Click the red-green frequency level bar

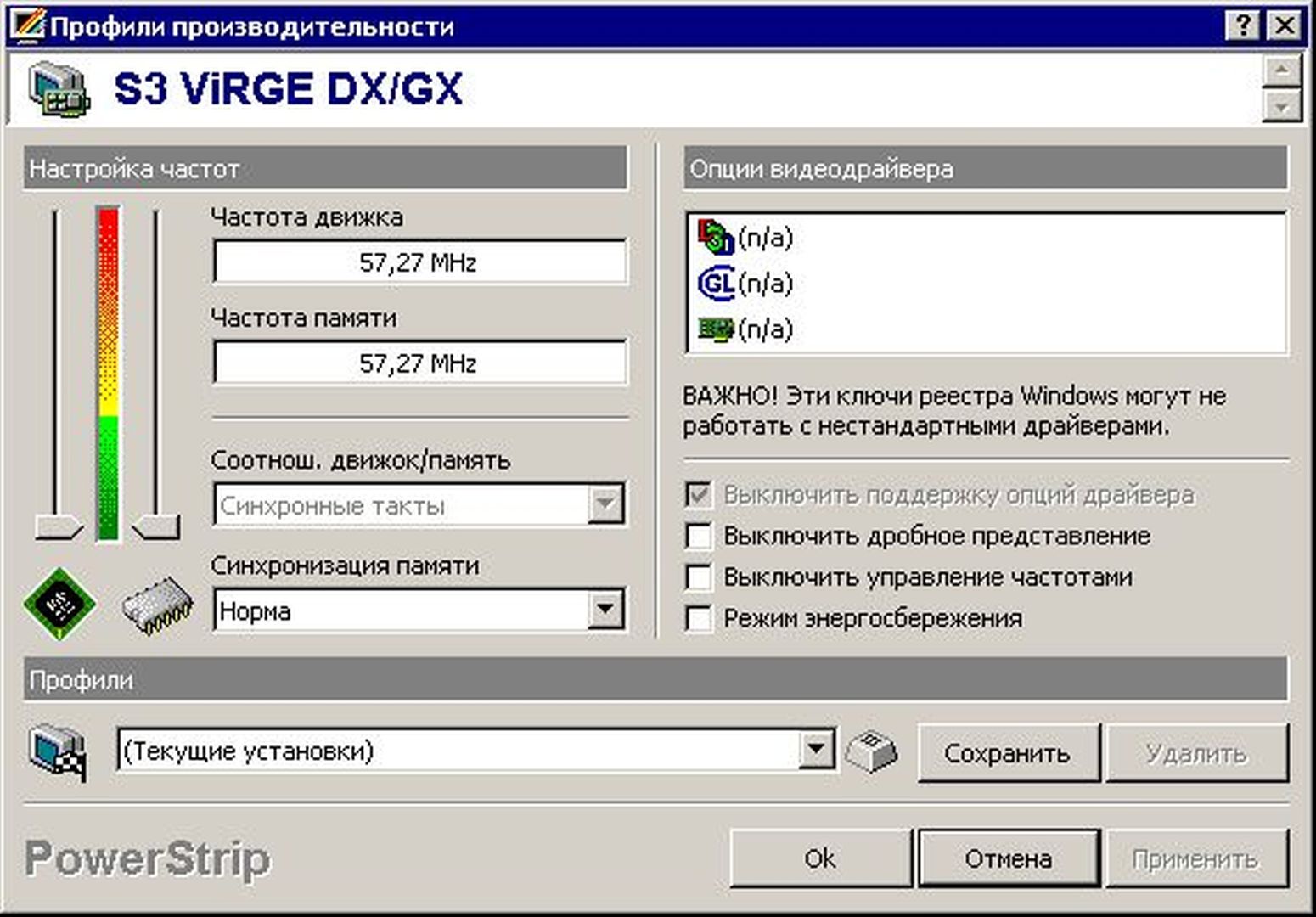pyautogui.click(x=108, y=374)
